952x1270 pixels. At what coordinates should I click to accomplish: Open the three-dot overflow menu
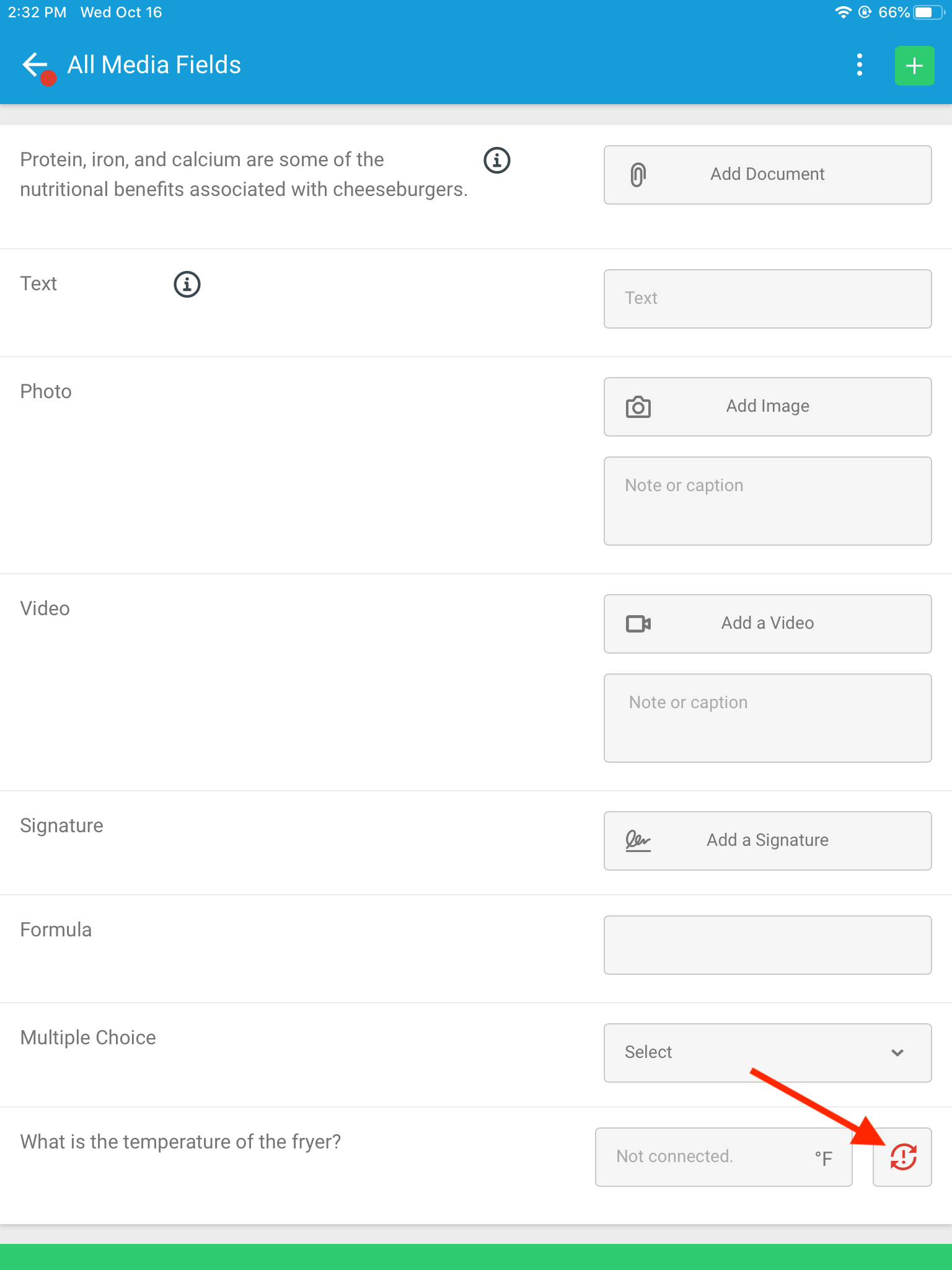pos(859,65)
